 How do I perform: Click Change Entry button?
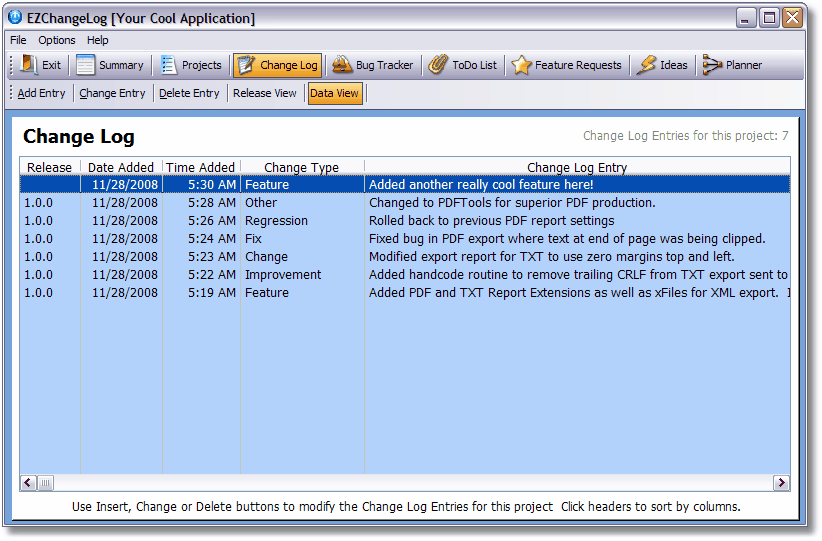click(112, 93)
